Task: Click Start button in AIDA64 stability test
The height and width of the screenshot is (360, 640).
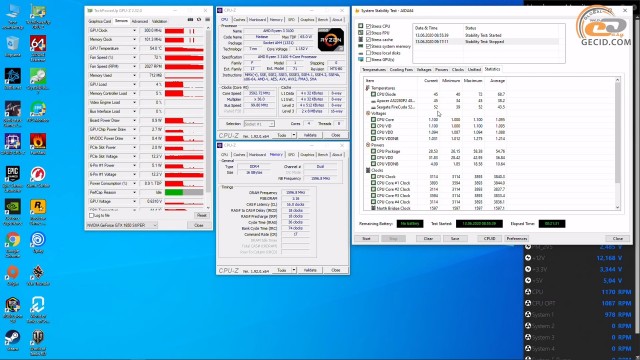Action: (x=366, y=238)
